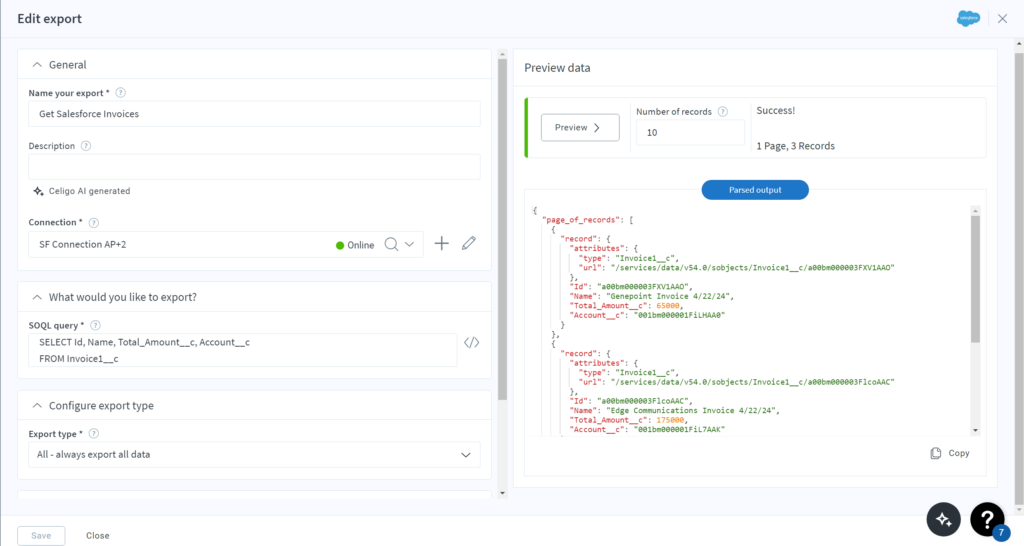Click the Online connection status indicator

[355, 245]
